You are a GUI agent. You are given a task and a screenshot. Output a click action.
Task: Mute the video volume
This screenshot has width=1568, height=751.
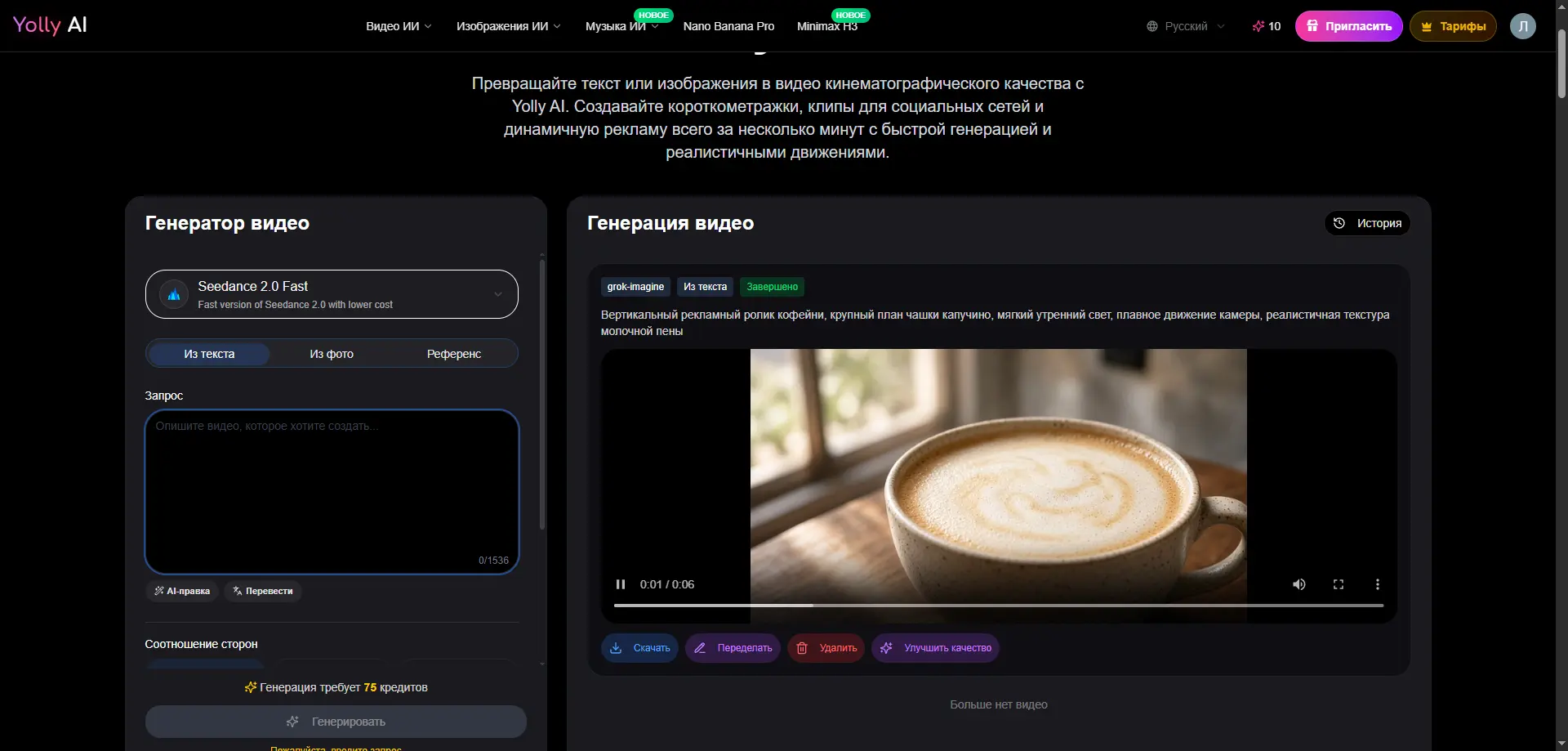point(1299,584)
